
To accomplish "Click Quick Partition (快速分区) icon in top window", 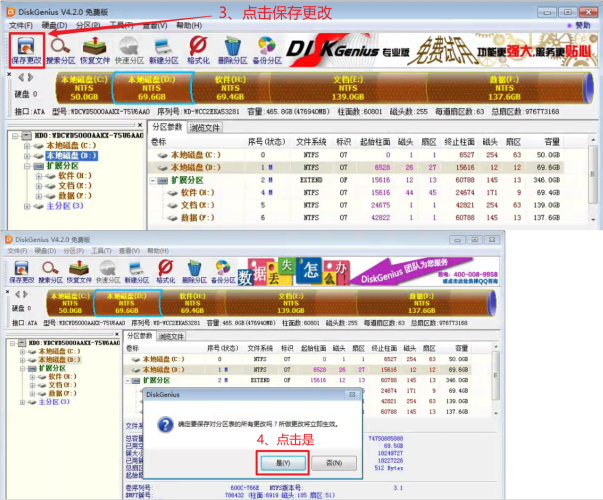I will coord(129,50).
